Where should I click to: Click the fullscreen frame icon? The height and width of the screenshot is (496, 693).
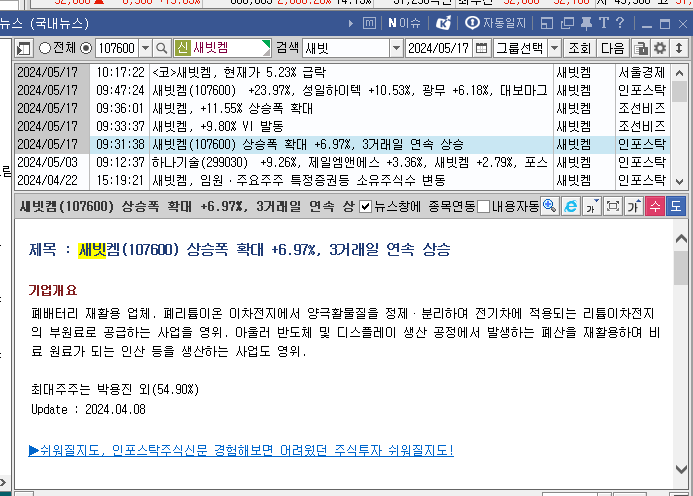613,206
